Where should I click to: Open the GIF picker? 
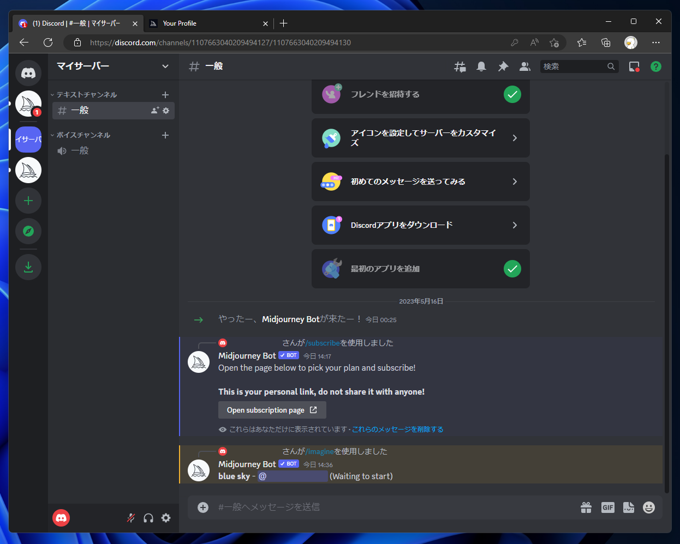click(x=608, y=507)
